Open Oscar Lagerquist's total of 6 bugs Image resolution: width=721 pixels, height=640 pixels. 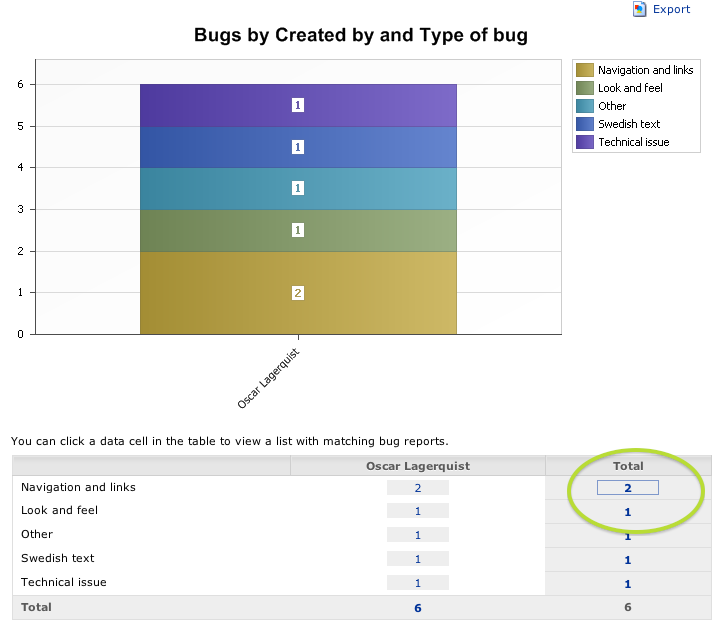[418, 608]
